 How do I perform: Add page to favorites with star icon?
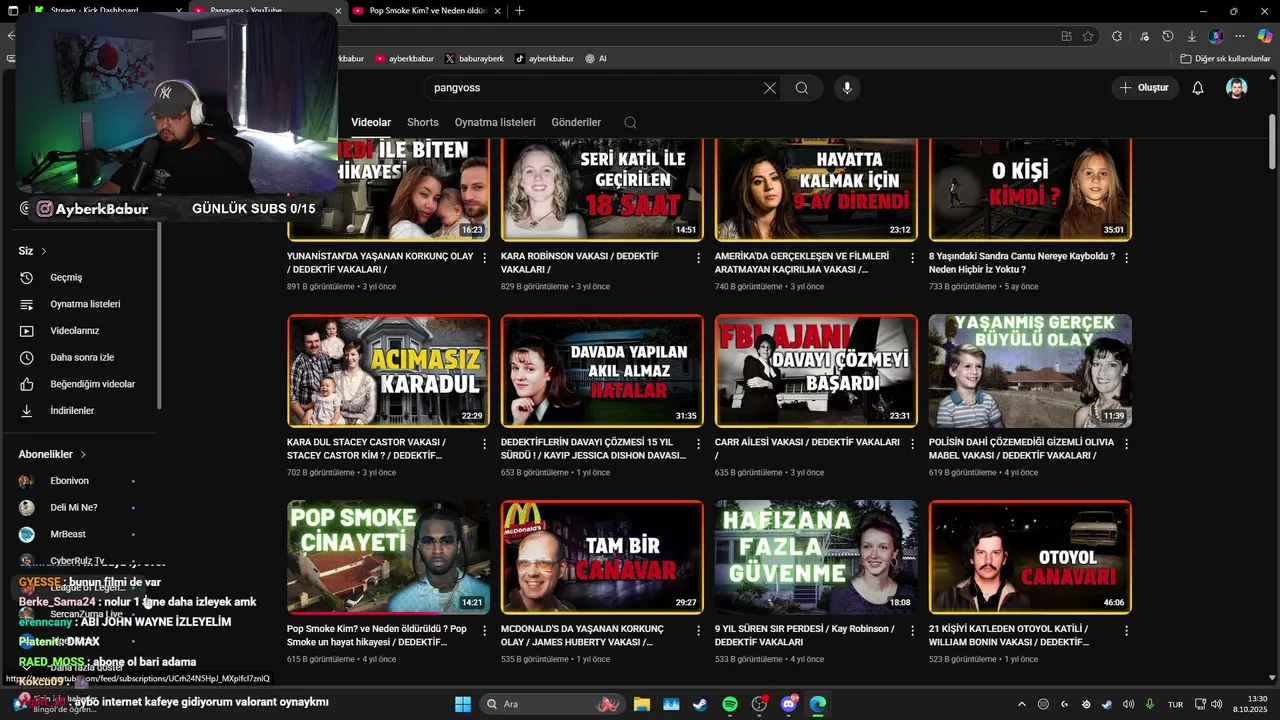click(x=1088, y=36)
